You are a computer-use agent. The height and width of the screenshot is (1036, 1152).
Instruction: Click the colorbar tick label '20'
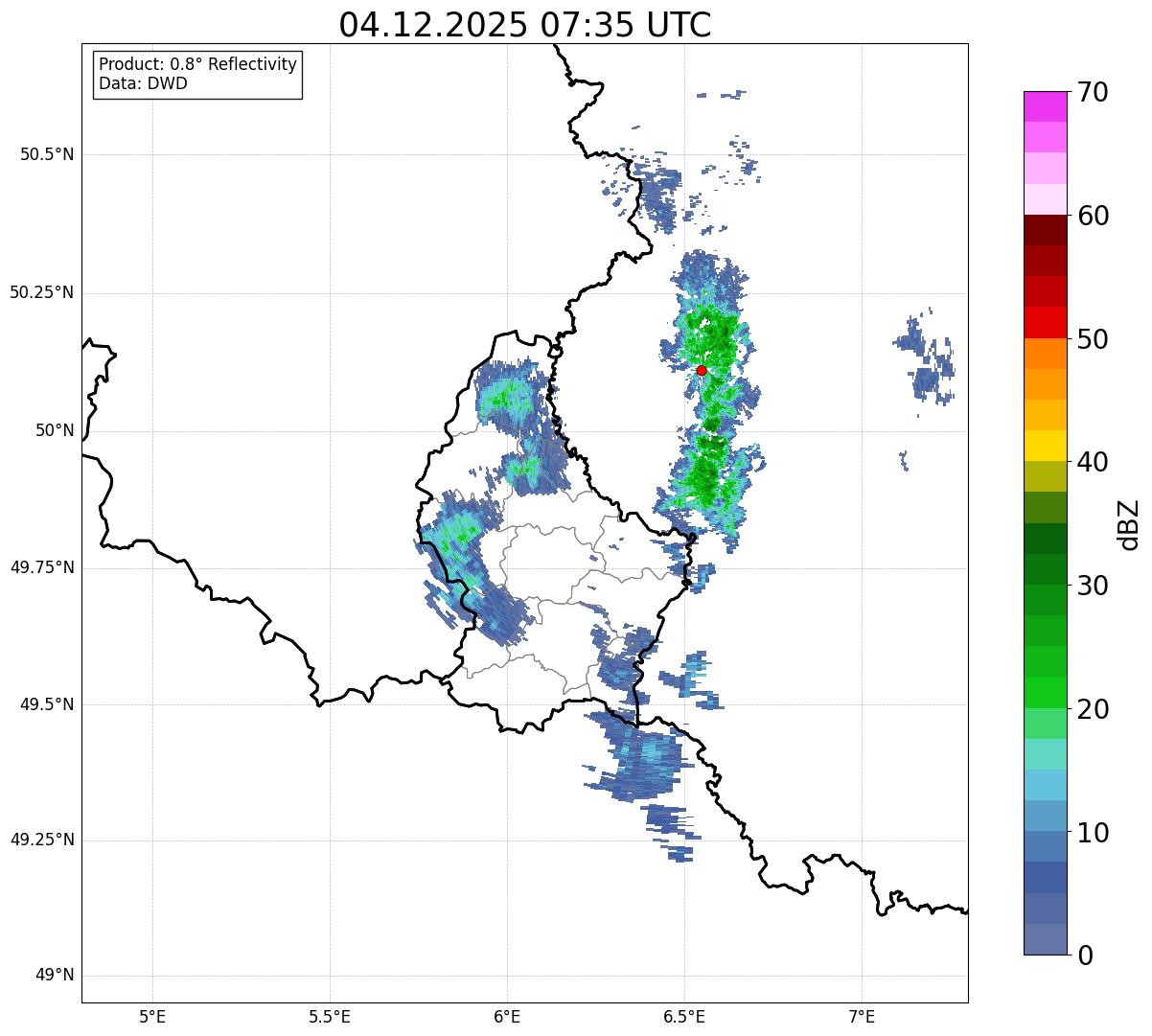click(x=1093, y=709)
